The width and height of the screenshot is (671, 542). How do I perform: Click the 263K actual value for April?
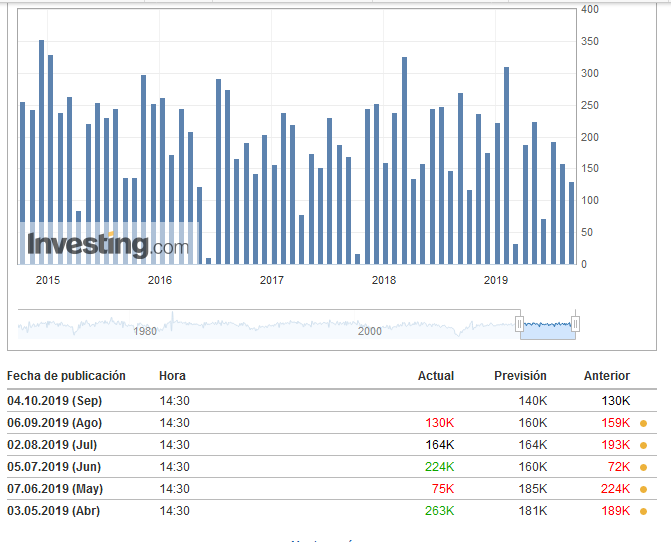point(439,511)
